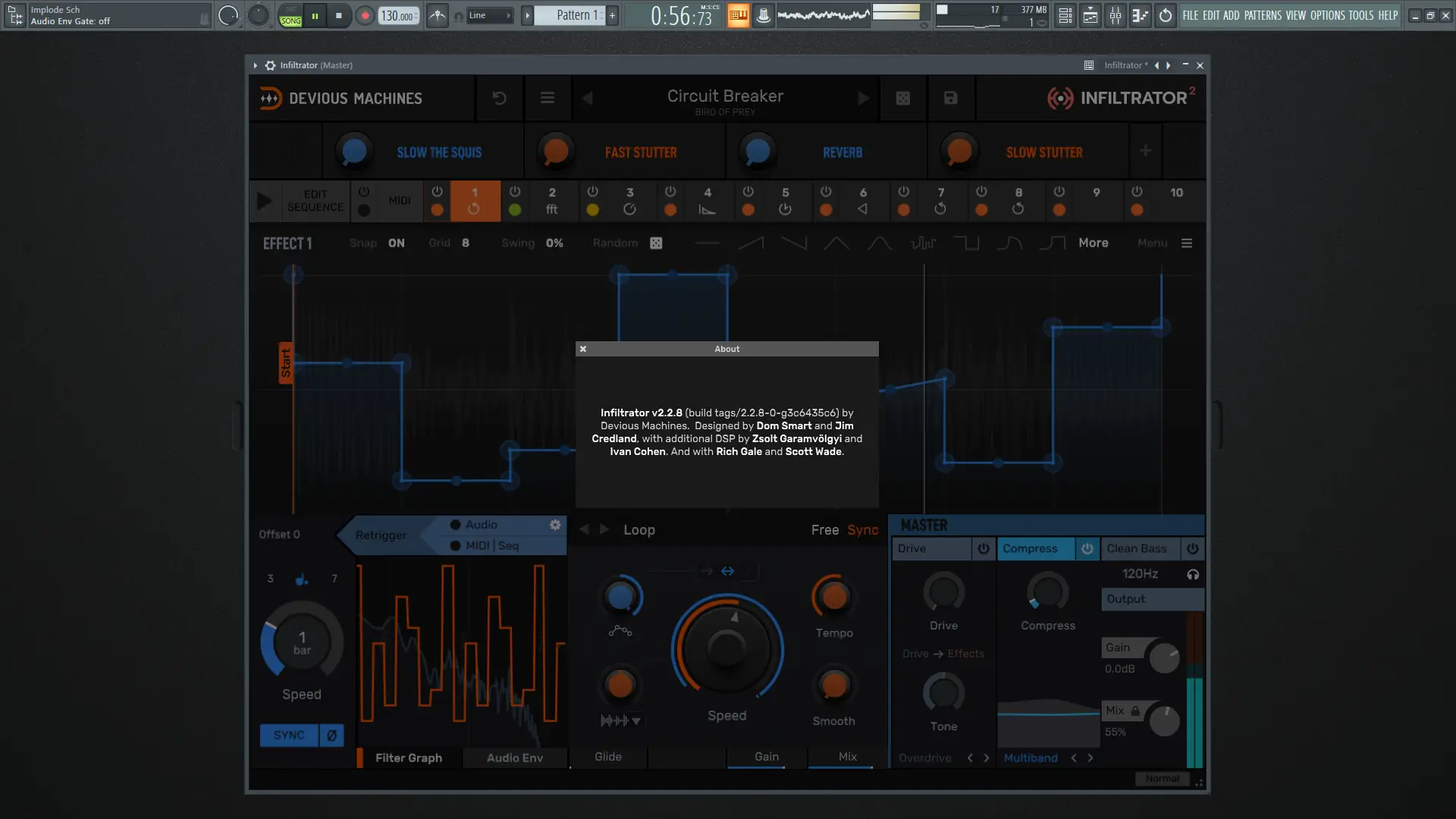Toggle the Clean Bass power button
Viewport: 1456px width, 819px height.
pos(1192,548)
